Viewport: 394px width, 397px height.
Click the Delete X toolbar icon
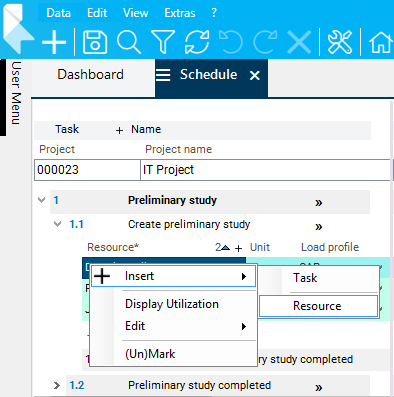299,42
